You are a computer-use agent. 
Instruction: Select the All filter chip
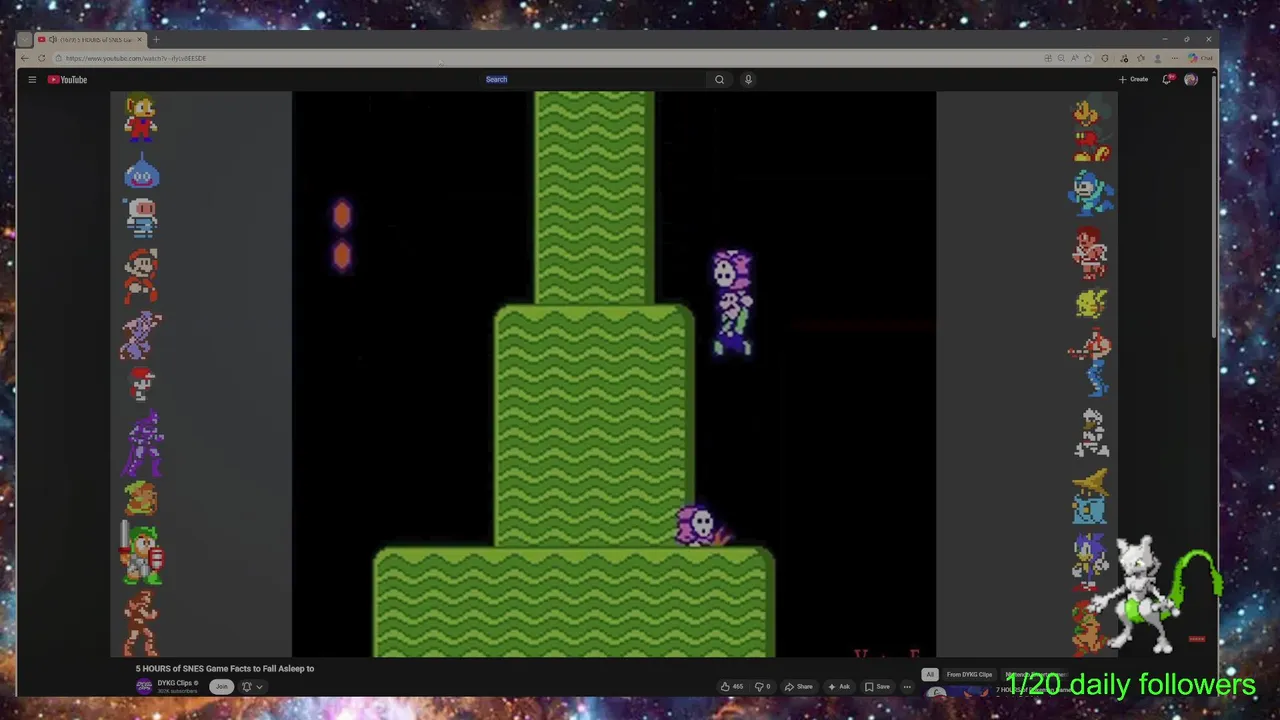tap(930, 674)
